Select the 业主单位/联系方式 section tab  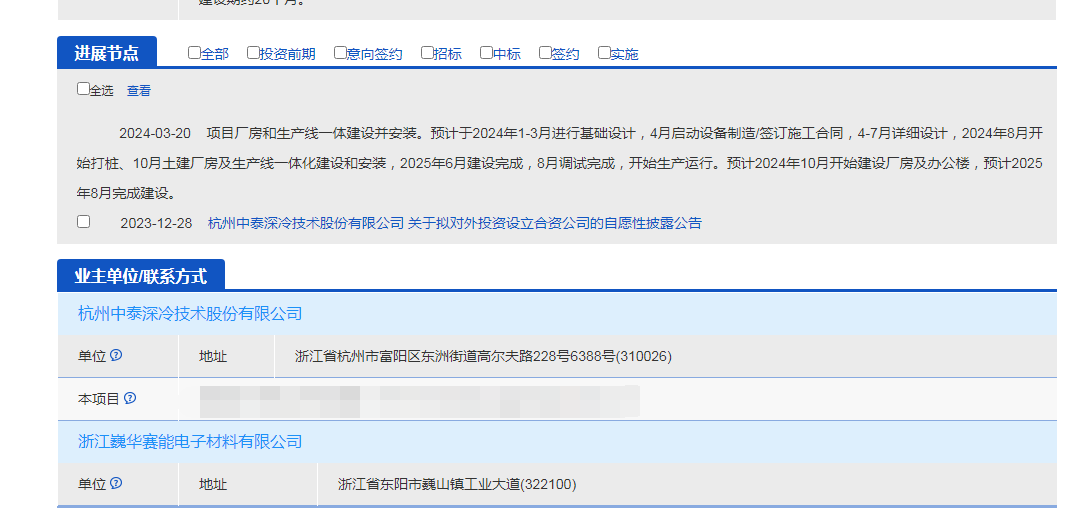(x=141, y=275)
